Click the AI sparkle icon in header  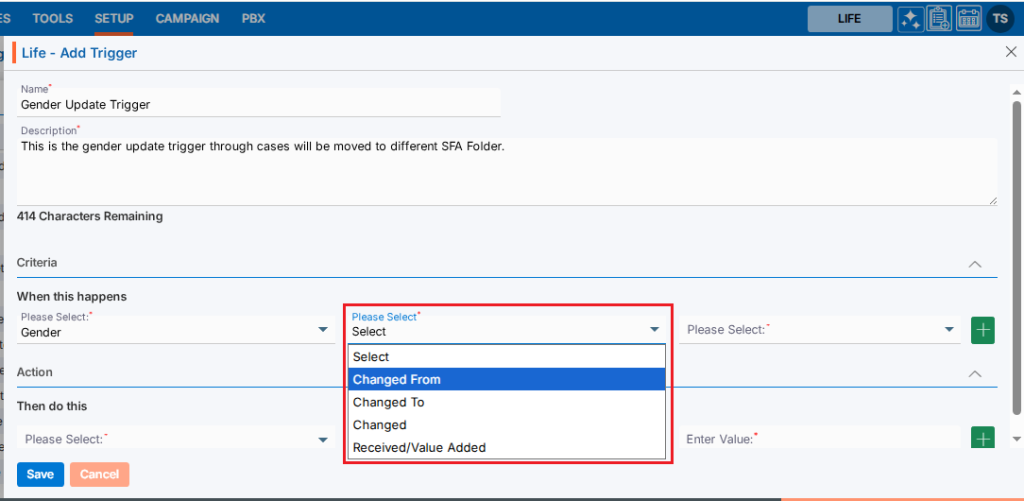click(910, 19)
